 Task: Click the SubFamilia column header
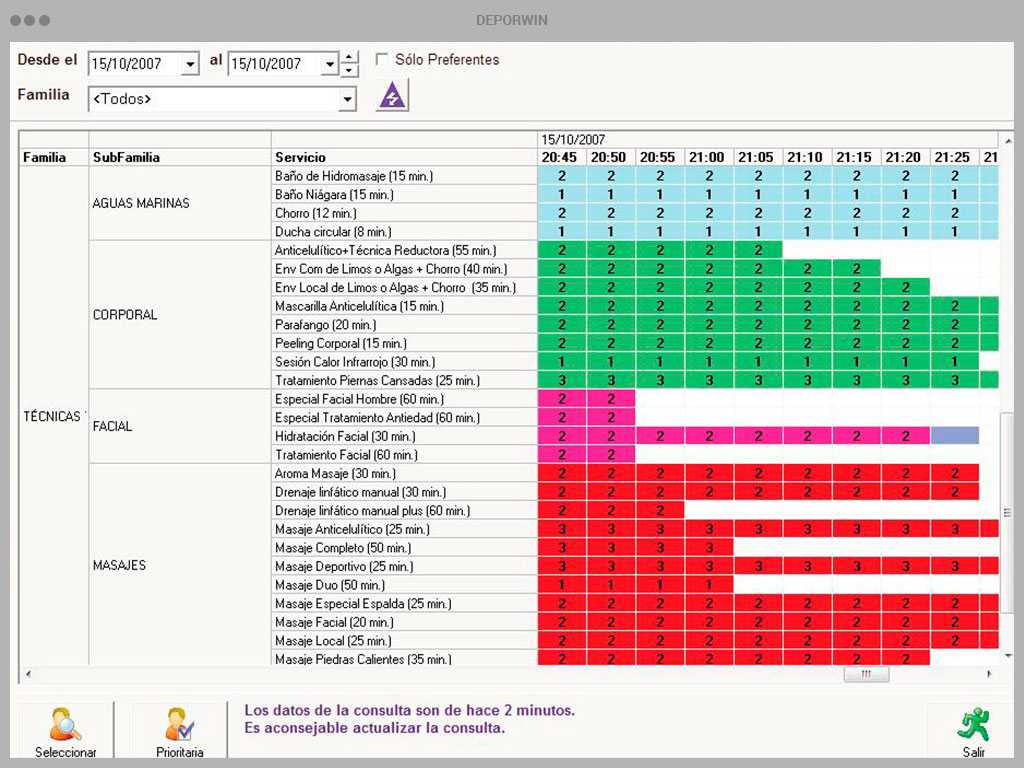(180, 157)
